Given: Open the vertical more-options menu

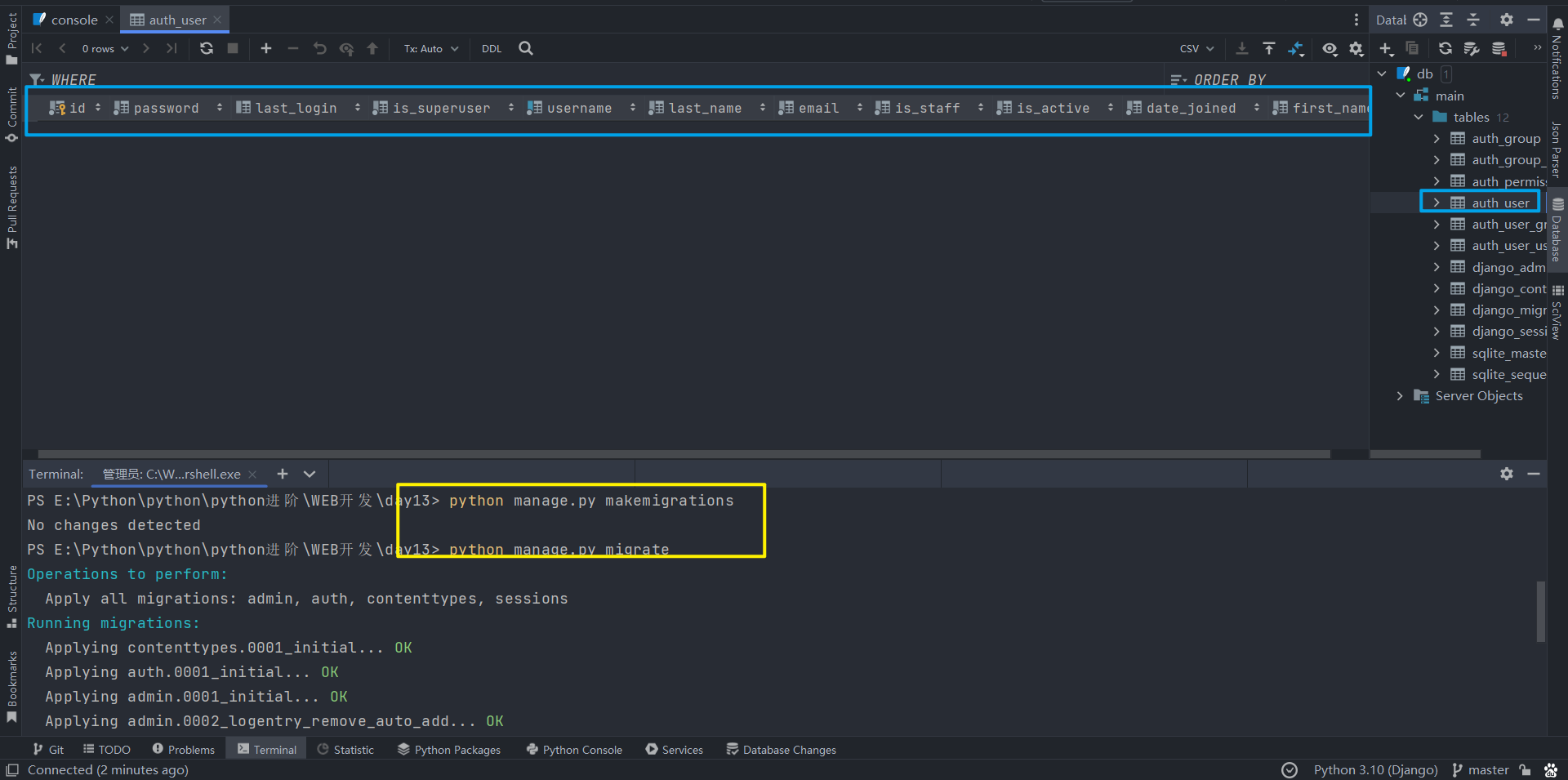Looking at the screenshot, I should point(1356,20).
